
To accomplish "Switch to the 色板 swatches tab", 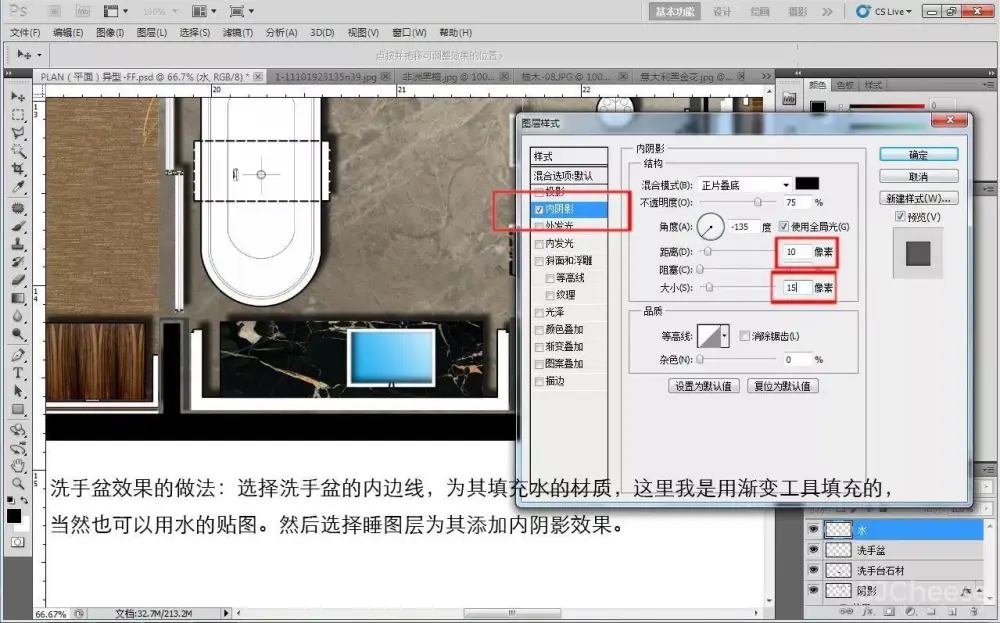I will pyautogui.click(x=845, y=85).
